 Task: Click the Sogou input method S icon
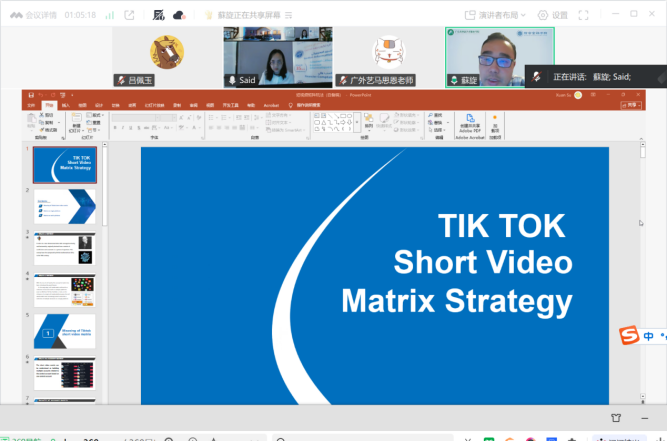pyautogui.click(x=628, y=336)
